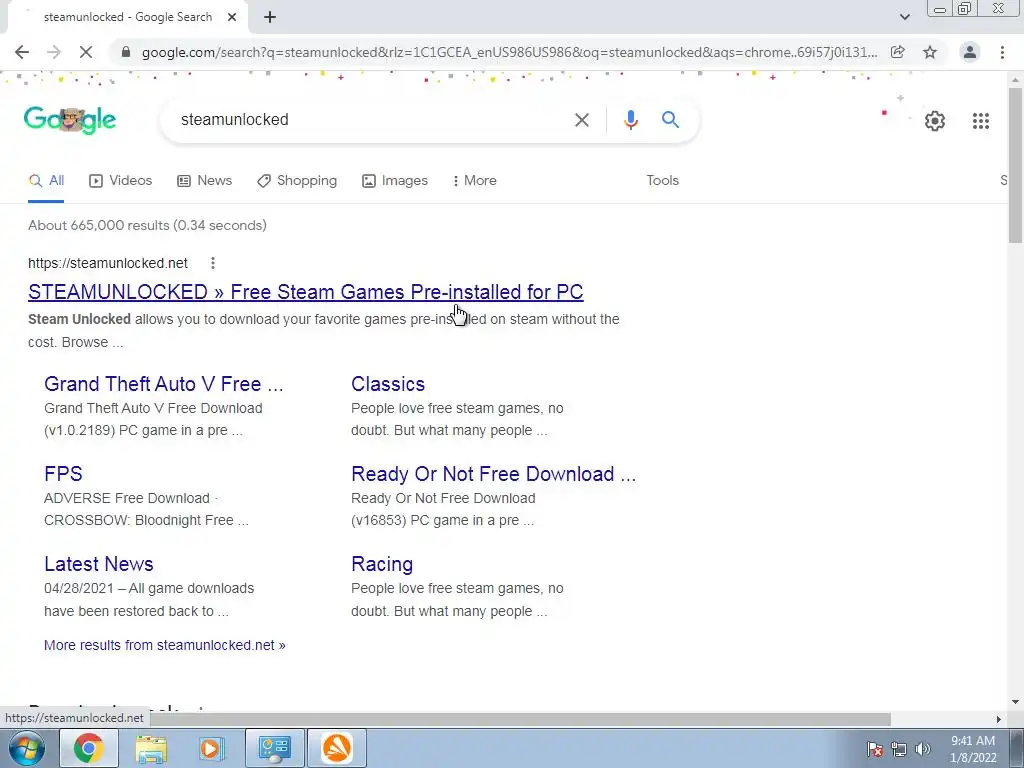This screenshot has width=1024, height=768.
Task: Bookmark this page with the star icon
Action: point(930,52)
